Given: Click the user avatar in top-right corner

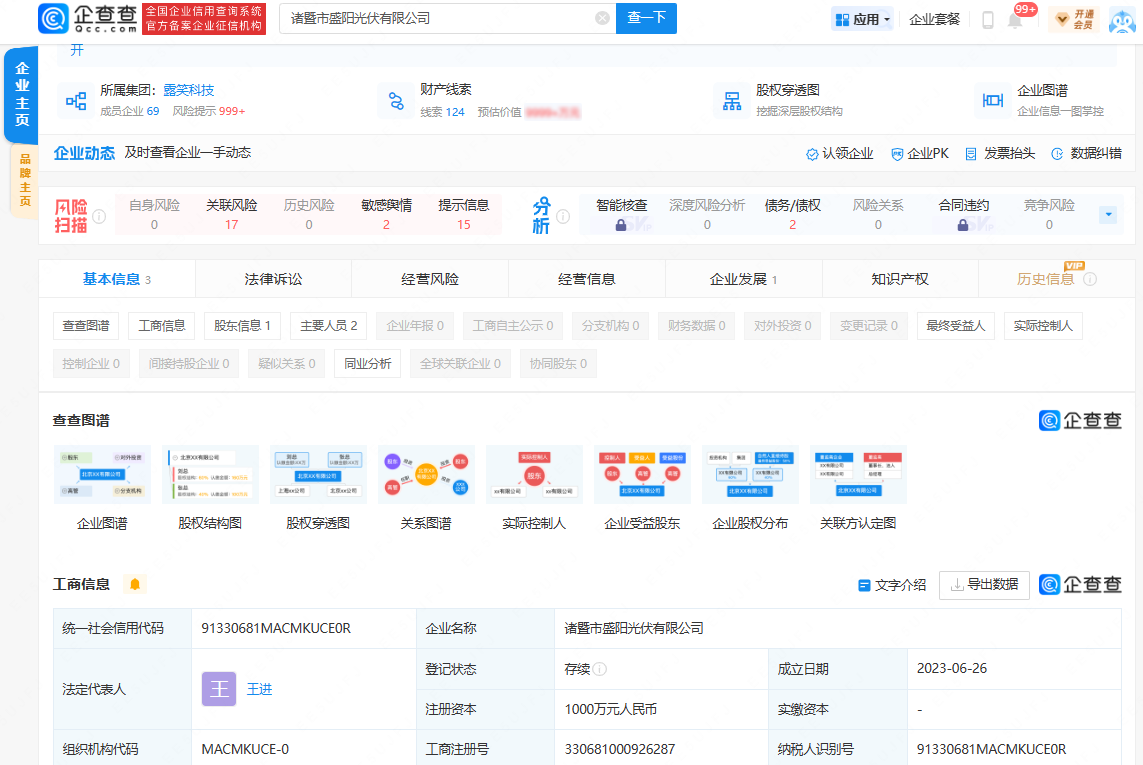Looking at the screenshot, I should 1122,19.
